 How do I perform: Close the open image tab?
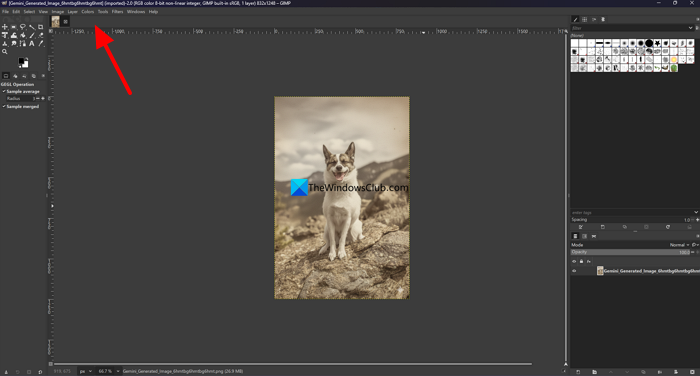point(65,21)
